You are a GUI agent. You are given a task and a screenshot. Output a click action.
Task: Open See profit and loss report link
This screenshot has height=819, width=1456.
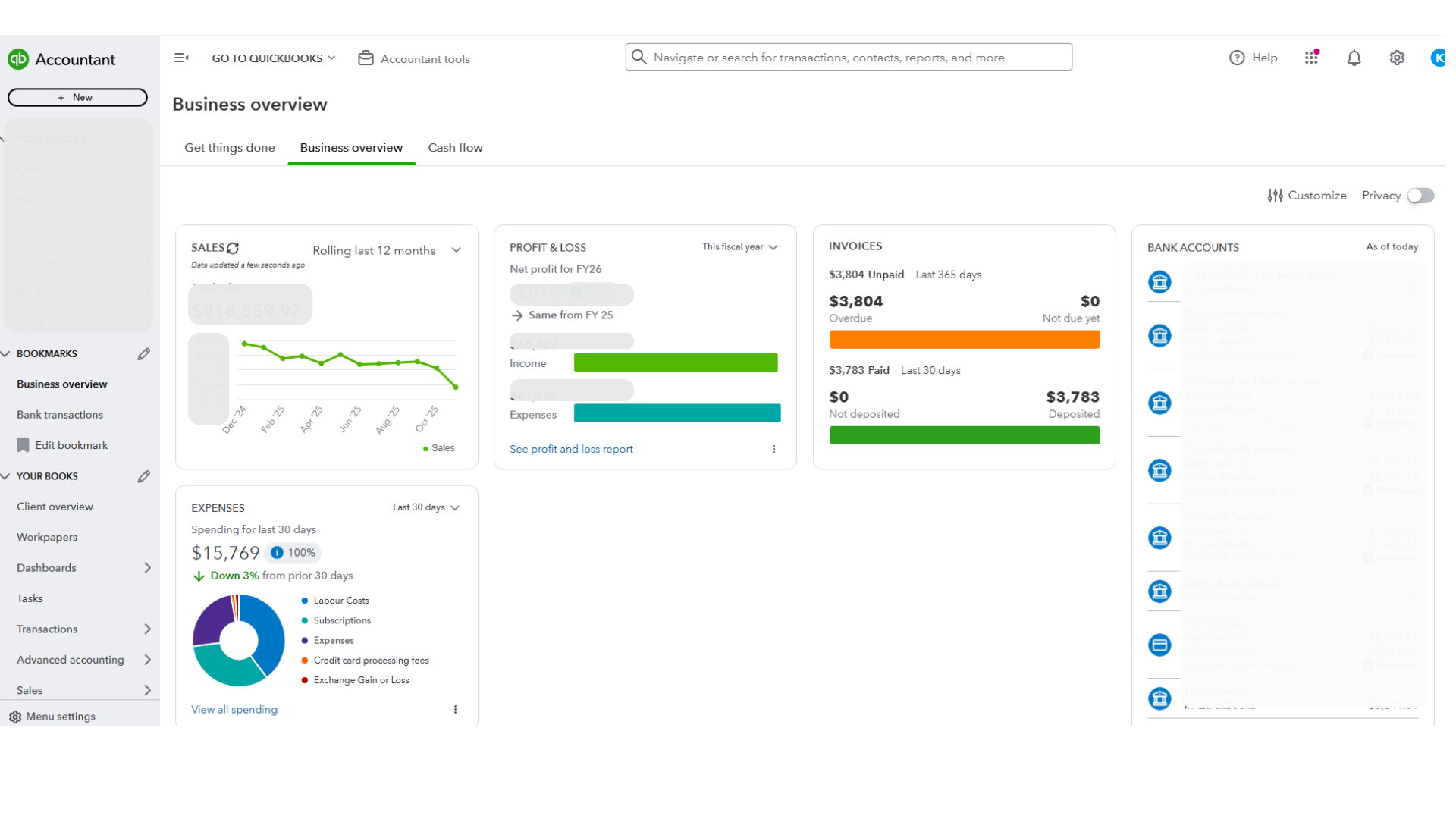coord(571,449)
